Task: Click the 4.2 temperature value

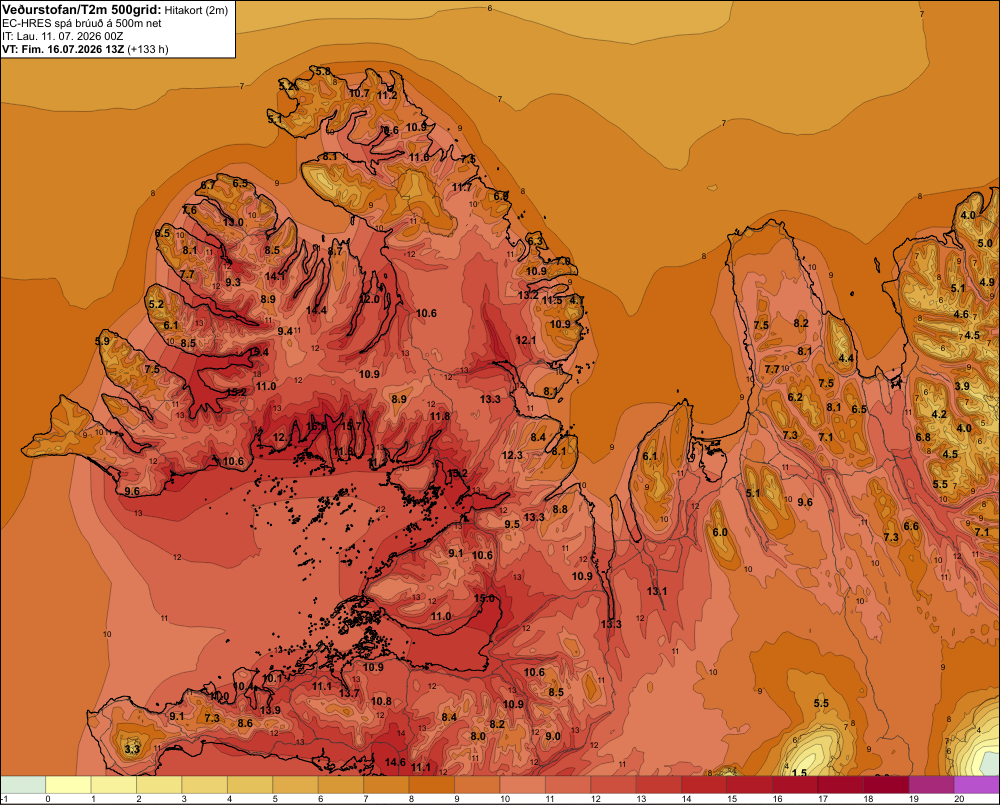Action: [x=939, y=414]
